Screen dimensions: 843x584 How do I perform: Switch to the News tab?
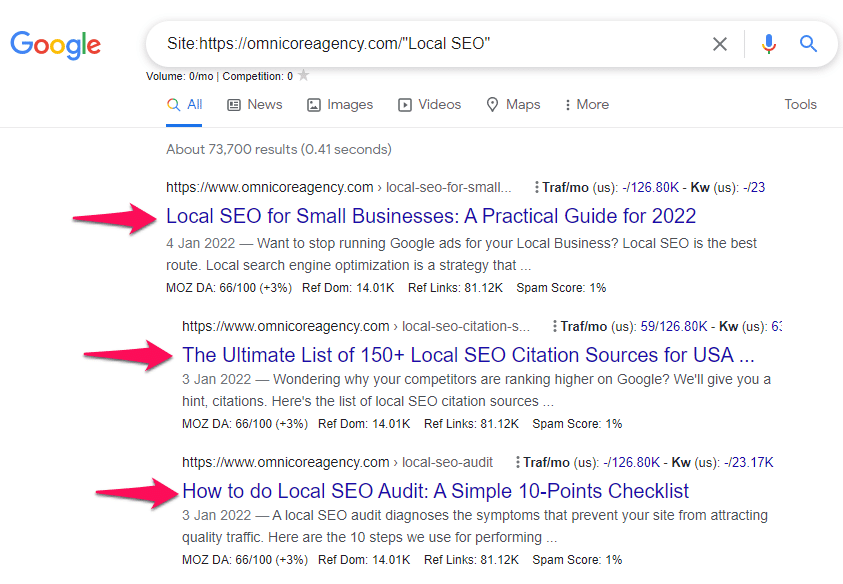[255, 105]
